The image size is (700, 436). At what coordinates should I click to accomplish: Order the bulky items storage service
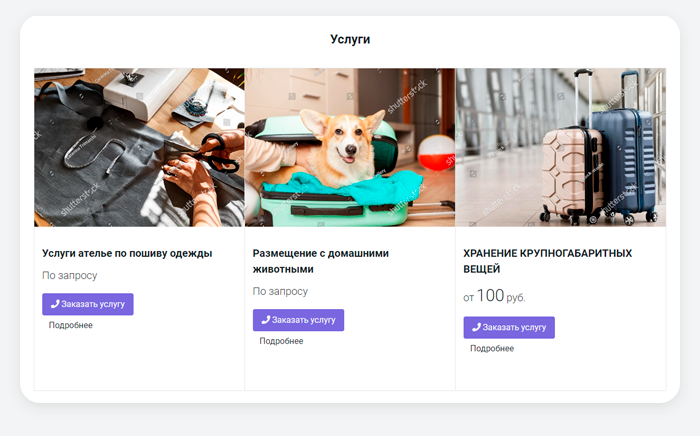coord(509,328)
